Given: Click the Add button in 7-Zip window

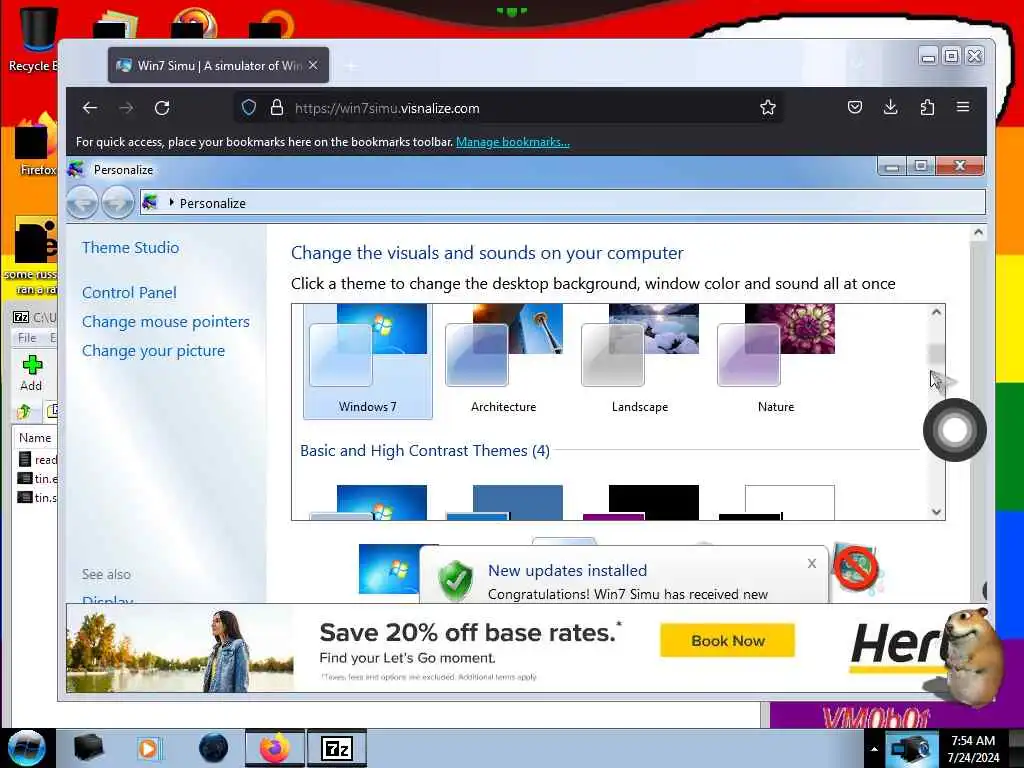Looking at the screenshot, I should 31,374.
